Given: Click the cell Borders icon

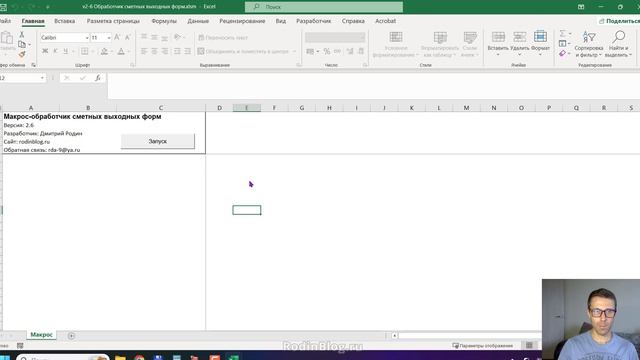Looking at the screenshot, I should tap(84, 51).
